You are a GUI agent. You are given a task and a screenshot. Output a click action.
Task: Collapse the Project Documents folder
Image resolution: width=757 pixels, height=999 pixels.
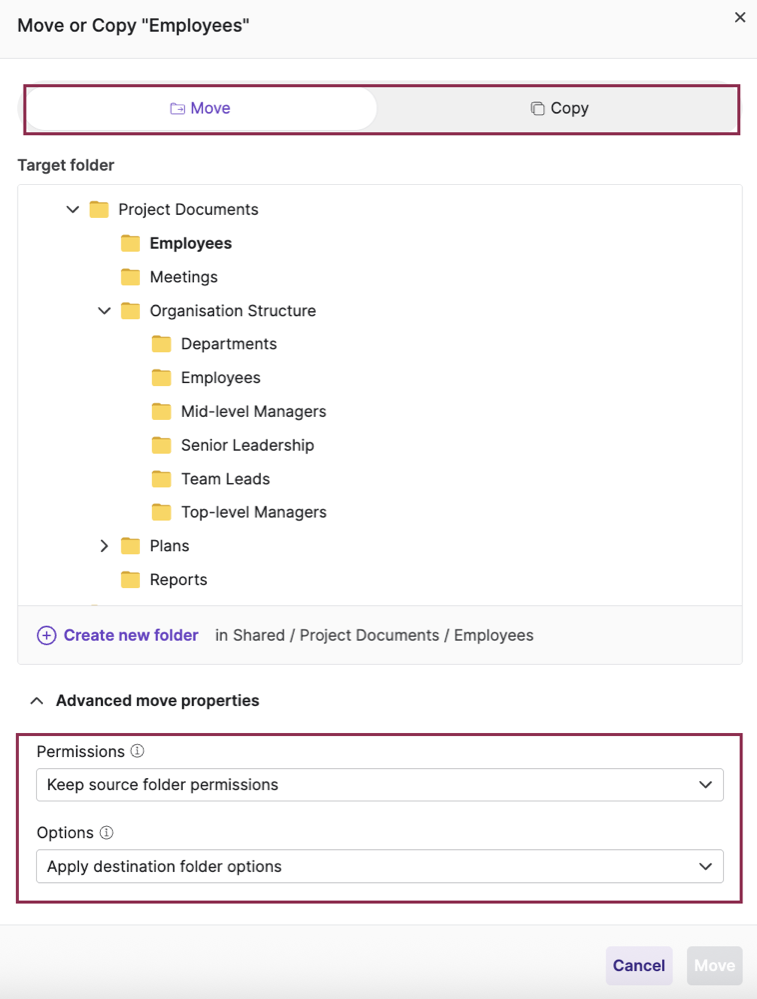tap(72, 210)
